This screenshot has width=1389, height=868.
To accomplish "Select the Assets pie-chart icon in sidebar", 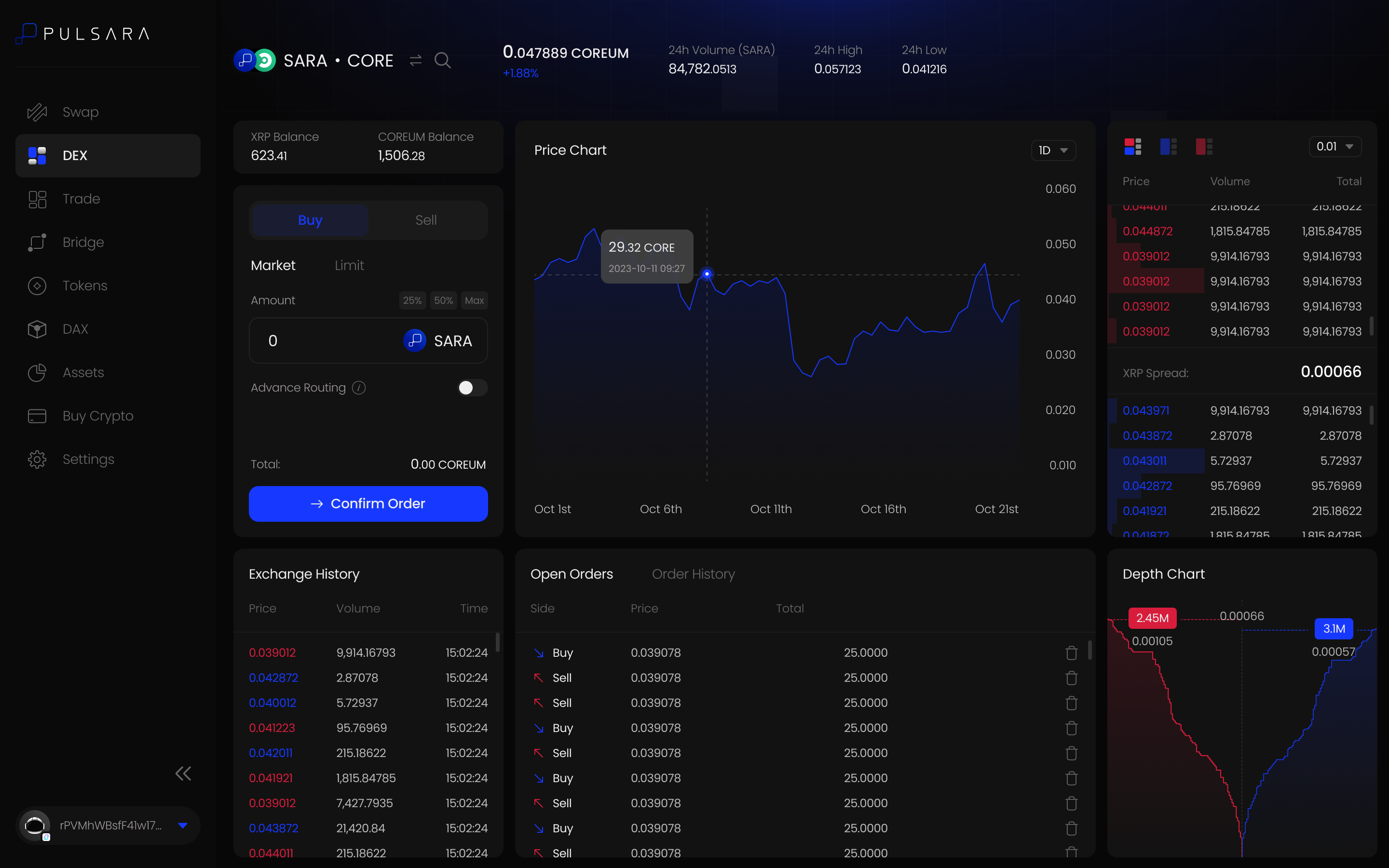I will 37,373.
